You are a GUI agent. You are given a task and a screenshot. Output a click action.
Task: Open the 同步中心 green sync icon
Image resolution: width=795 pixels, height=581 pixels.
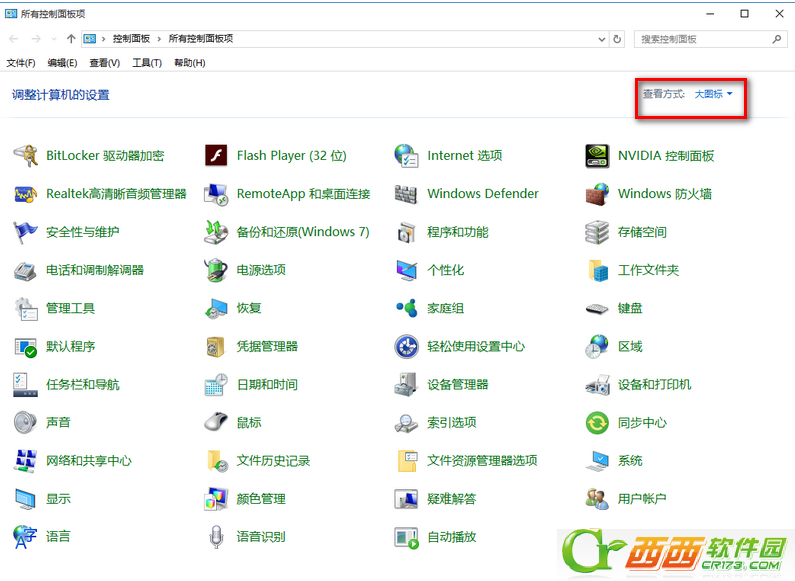597,423
